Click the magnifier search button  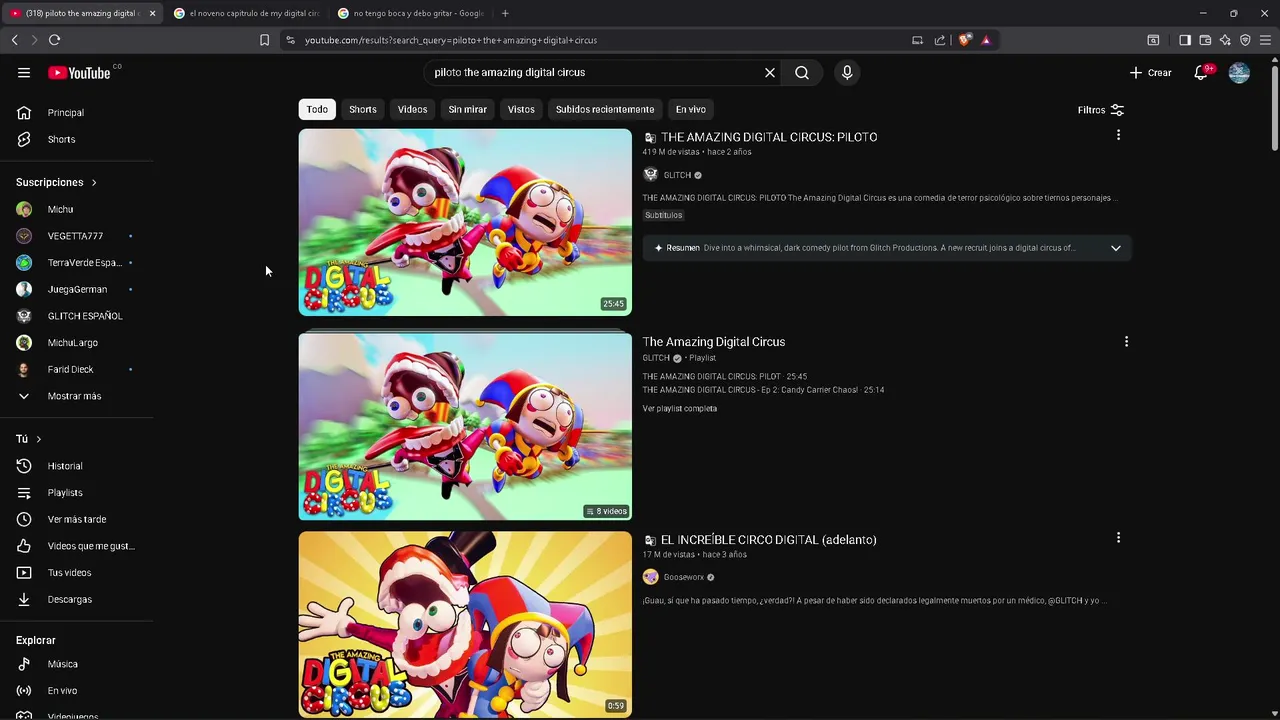point(802,72)
